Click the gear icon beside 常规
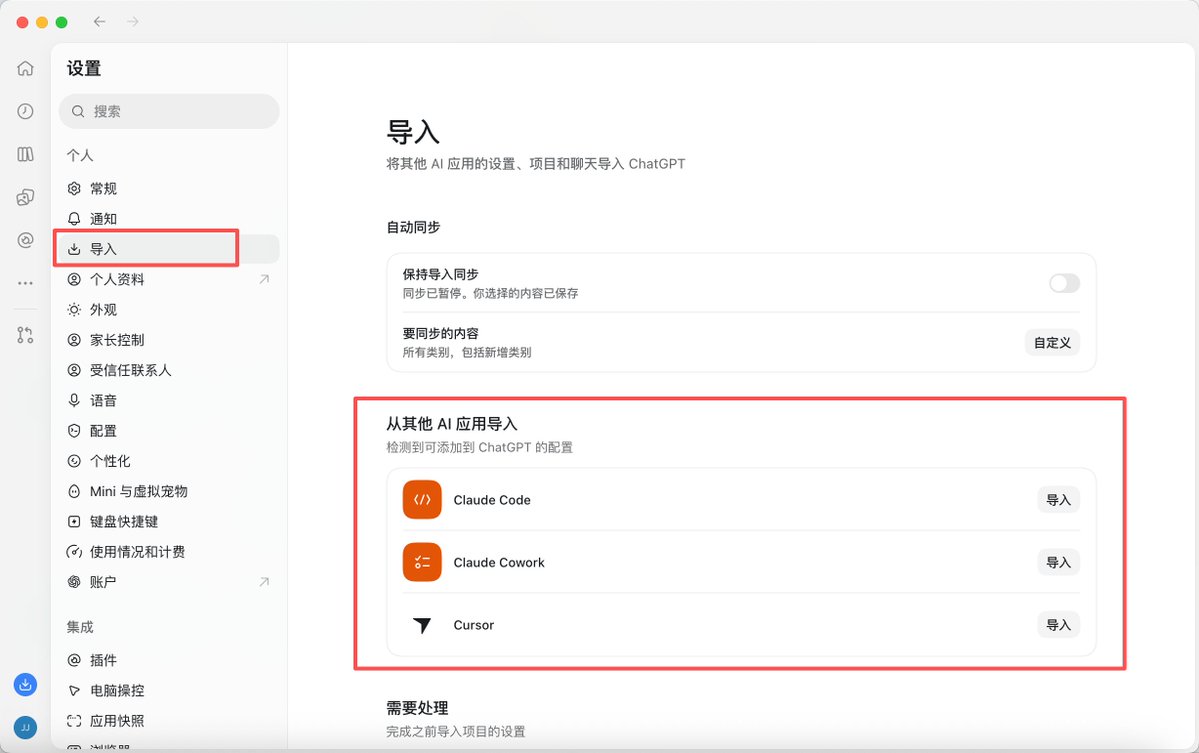1199x753 pixels. click(x=74, y=189)
